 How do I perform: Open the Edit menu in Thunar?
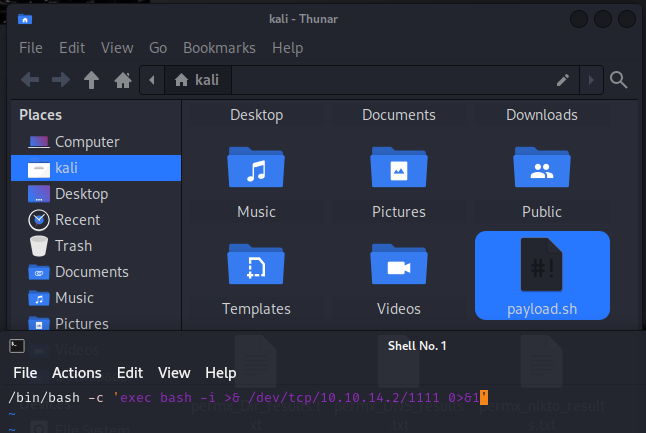point(72,48)
